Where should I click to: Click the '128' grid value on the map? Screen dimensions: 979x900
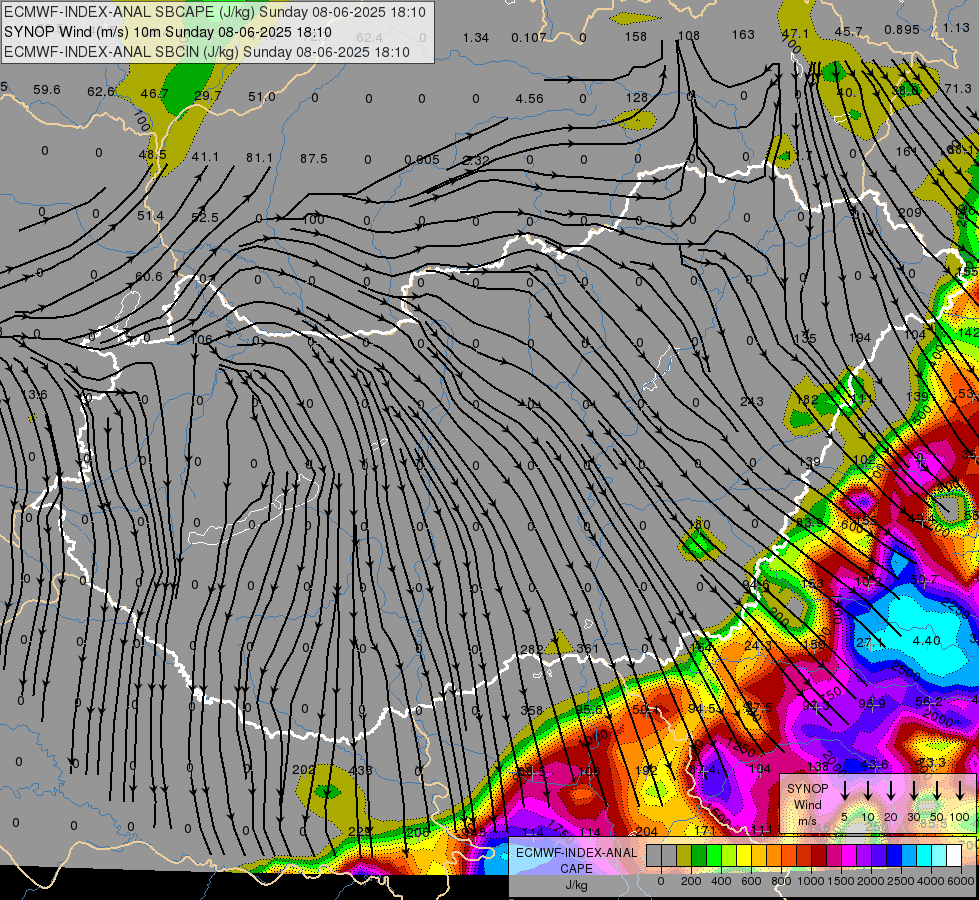[x=636, y=97]
